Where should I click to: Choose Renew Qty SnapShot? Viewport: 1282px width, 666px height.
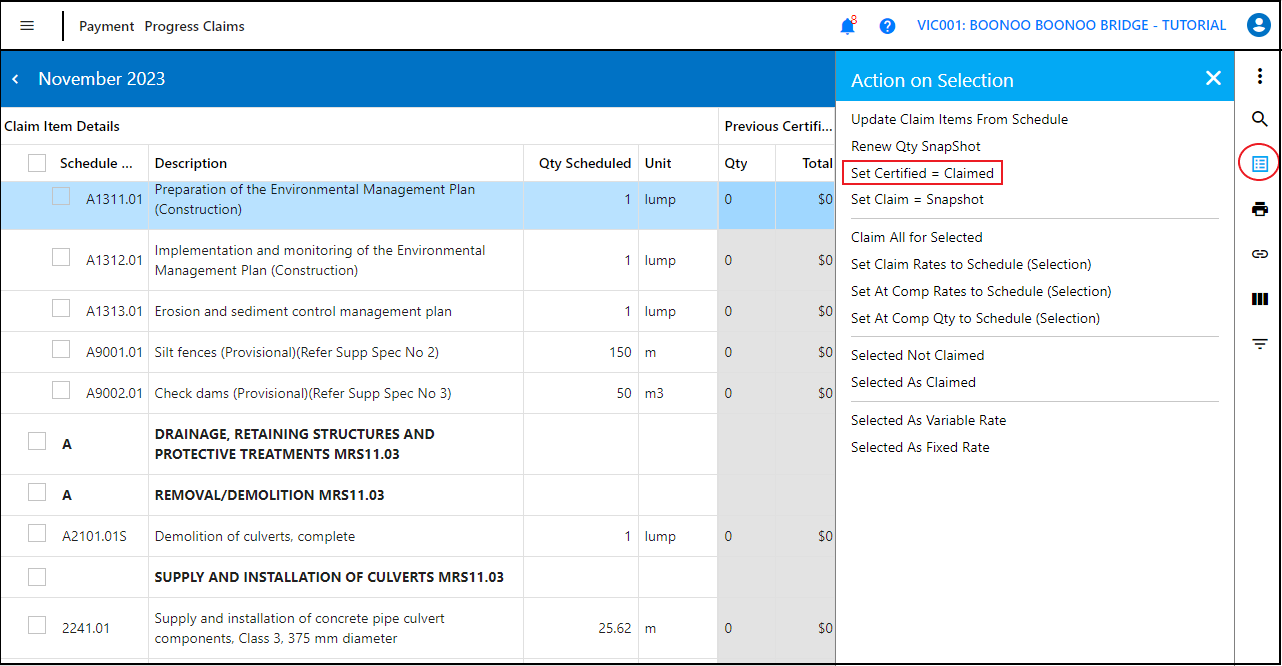[x=915, y=146]
